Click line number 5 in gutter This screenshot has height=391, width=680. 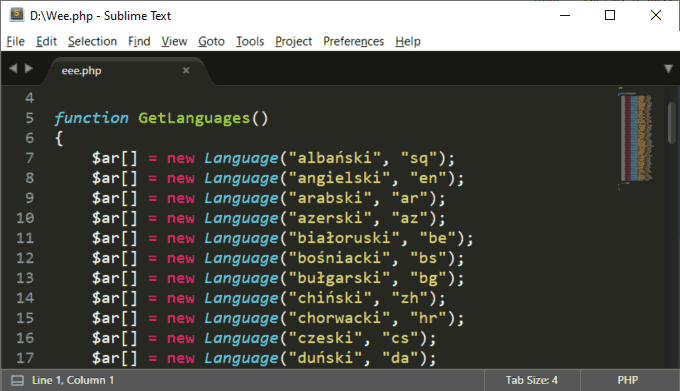pos(29,118)
